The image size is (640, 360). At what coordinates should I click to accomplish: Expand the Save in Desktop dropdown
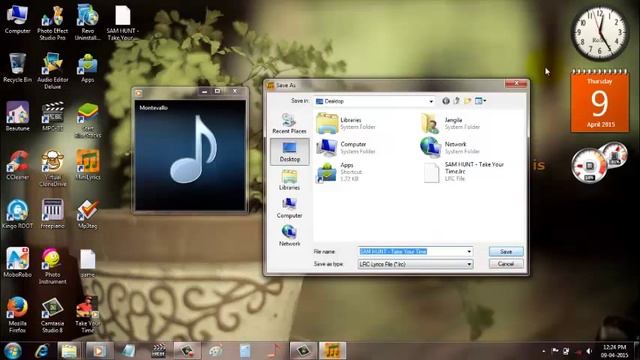point(431,101)
